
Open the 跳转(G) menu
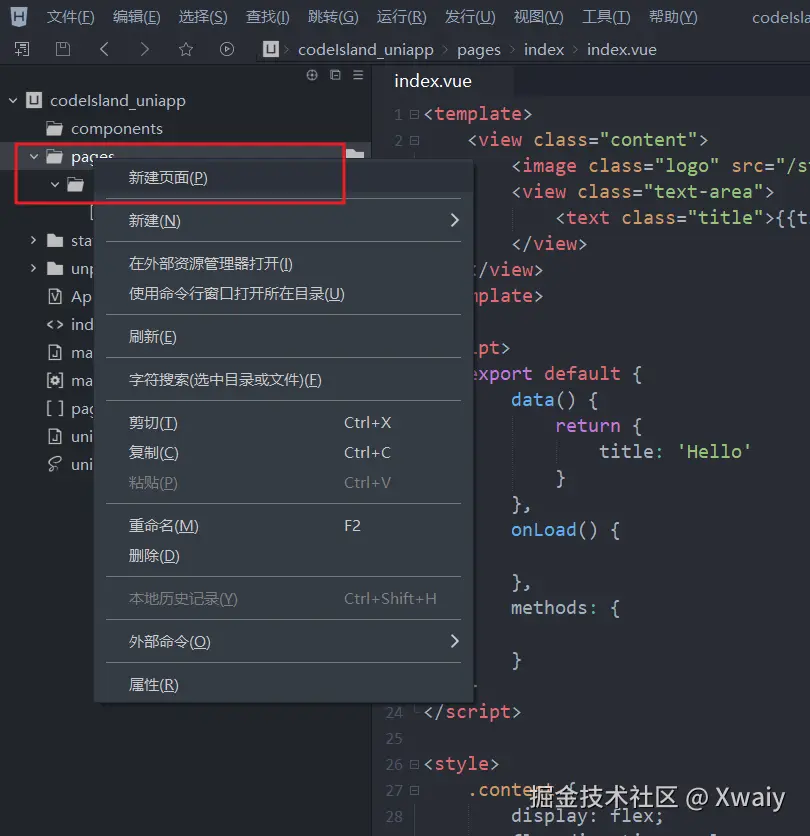click(333, 17)
